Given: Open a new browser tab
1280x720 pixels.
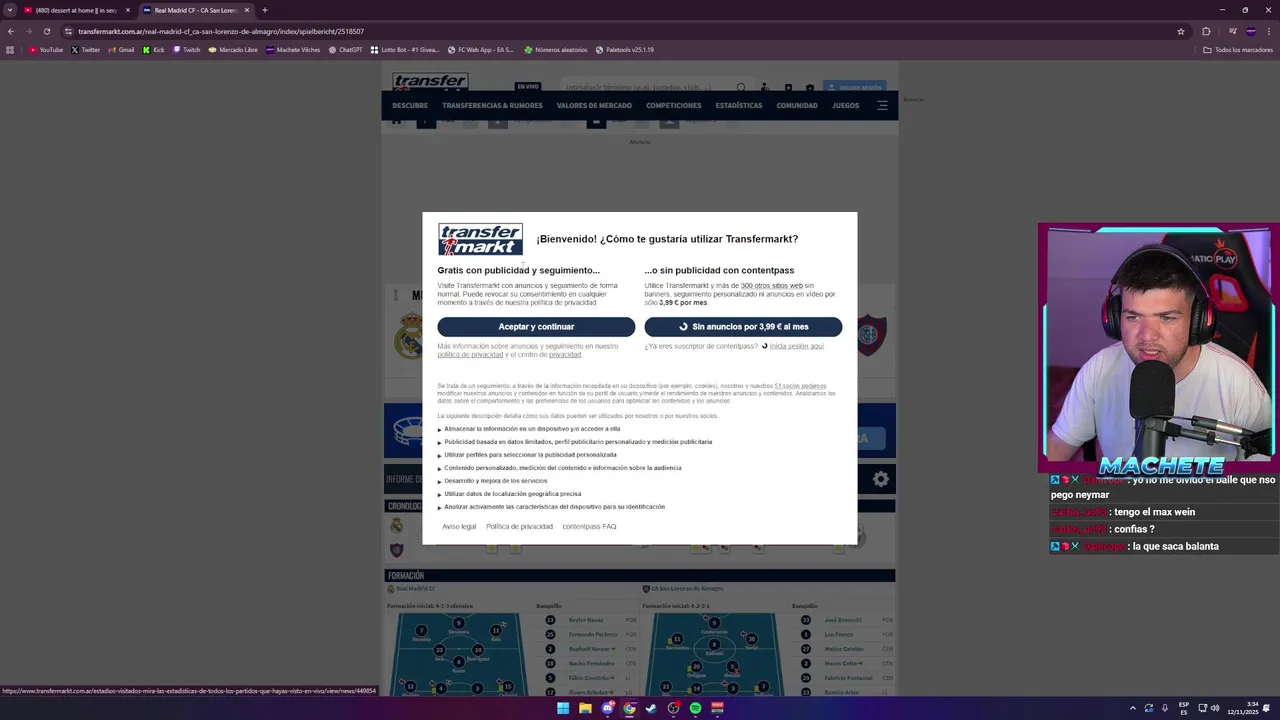Looking at the screenshot, I should [x=265, y=10].
